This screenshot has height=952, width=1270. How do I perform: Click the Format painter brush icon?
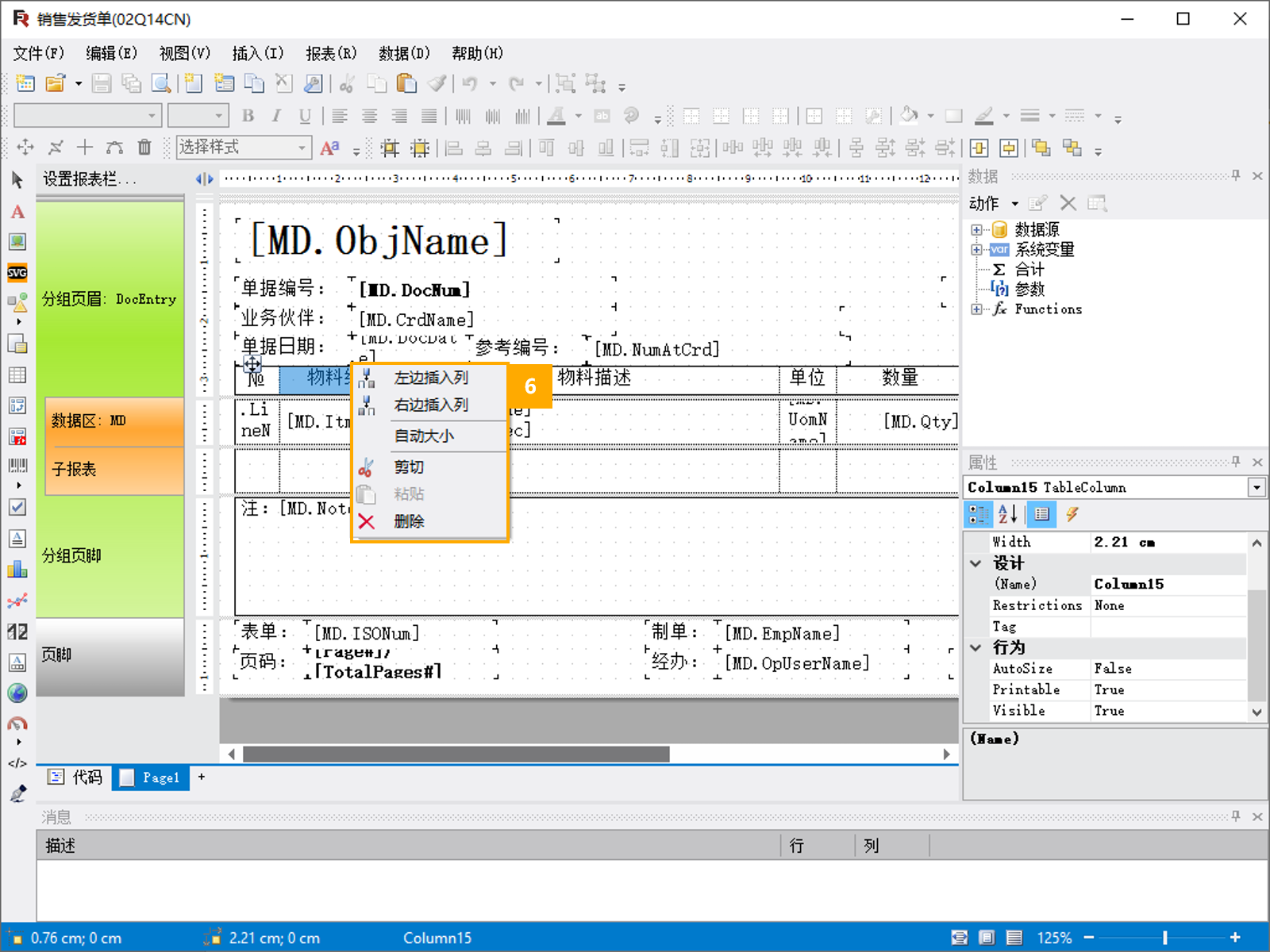click(x=437, y=83)
